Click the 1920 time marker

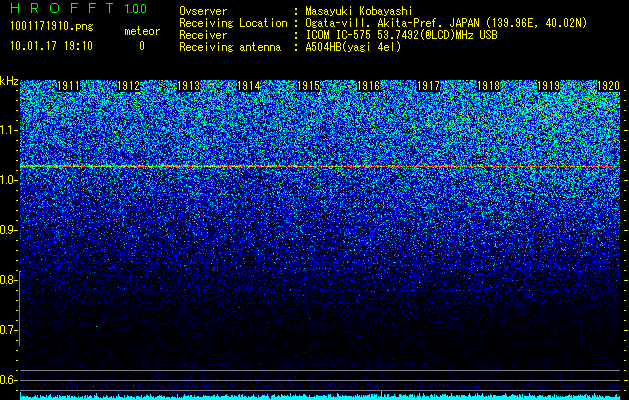[609, 86]
